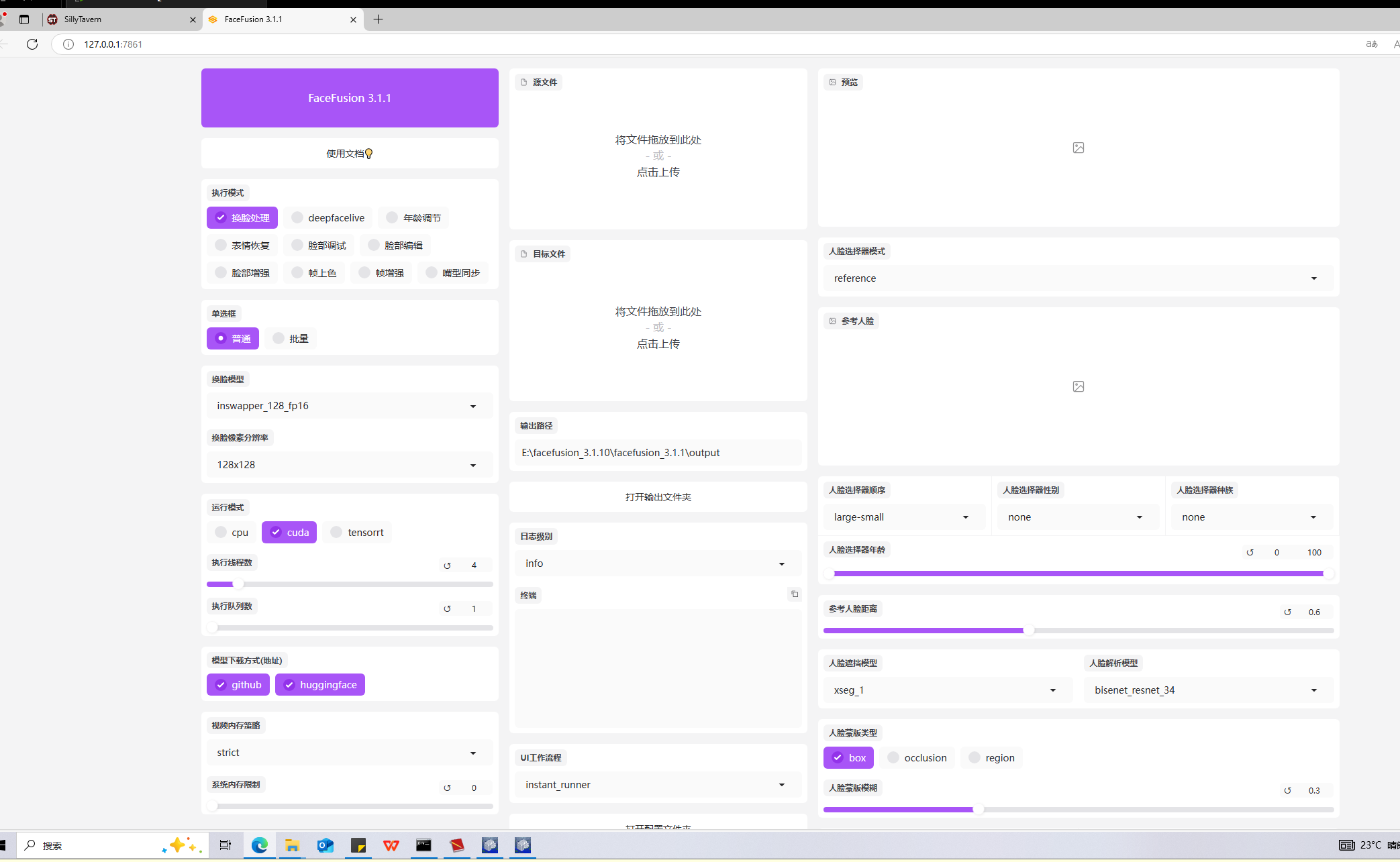The image size is (1400, 862).
Task: Uncheck the huggingface download source
Action: 320,685
